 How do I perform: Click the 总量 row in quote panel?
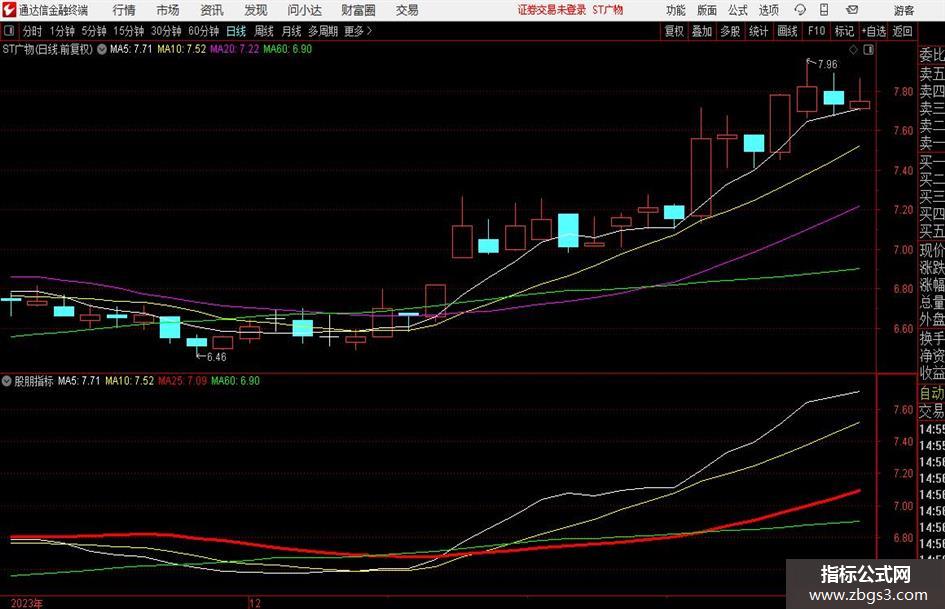pyautogui.click(x=932, y=303)
